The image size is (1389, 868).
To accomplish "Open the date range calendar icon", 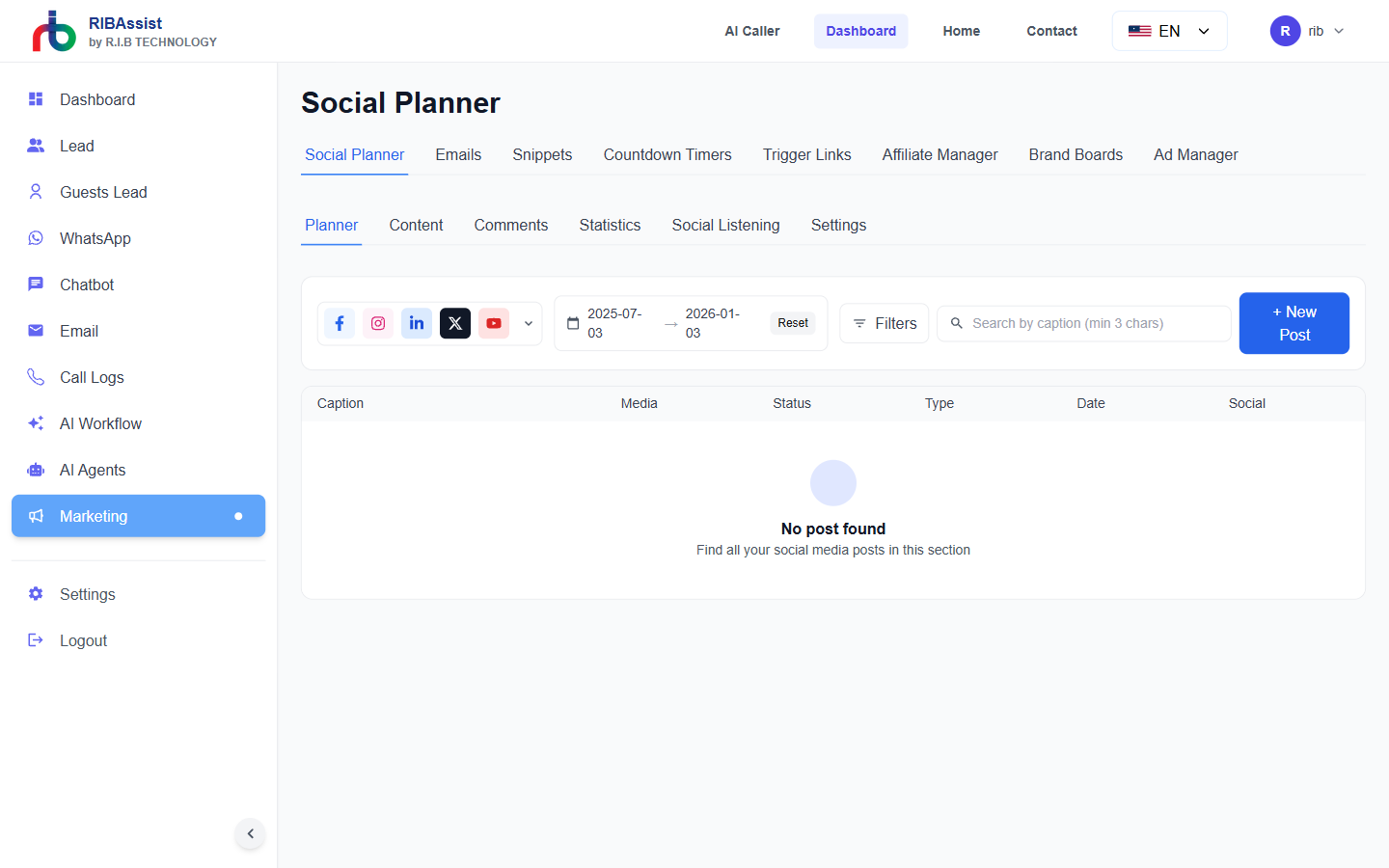I will (x=573, y=323).
